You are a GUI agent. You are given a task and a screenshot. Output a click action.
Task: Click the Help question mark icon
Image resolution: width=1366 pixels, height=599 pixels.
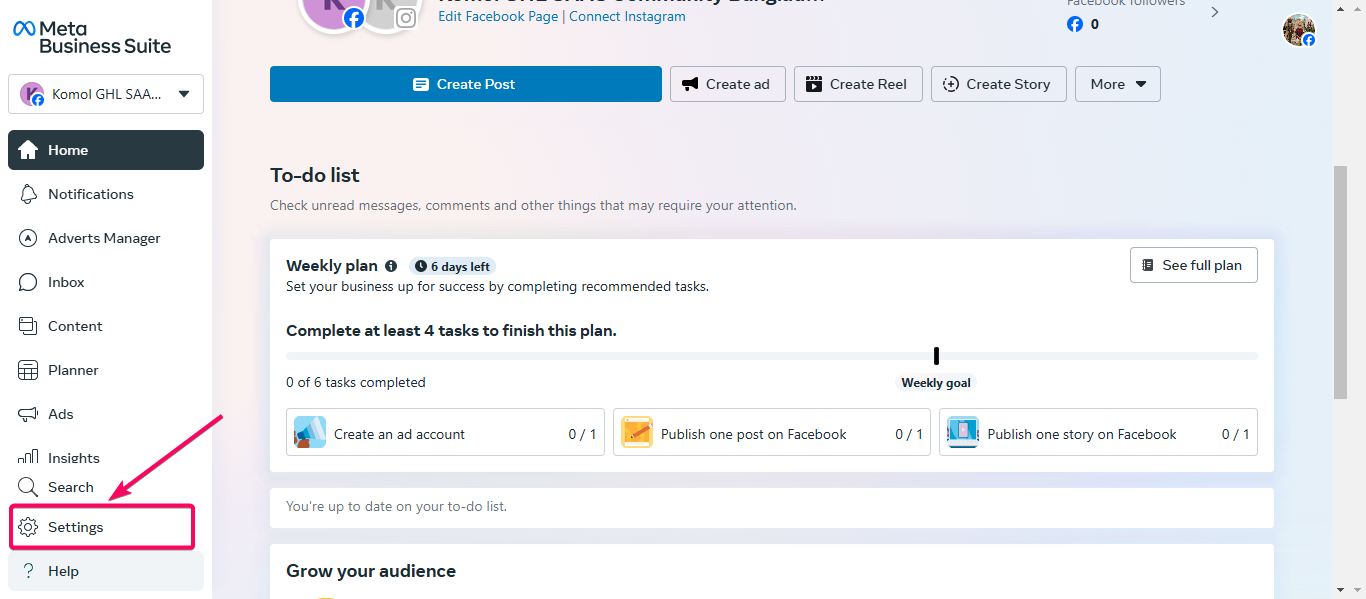click(x=28, y=571)
